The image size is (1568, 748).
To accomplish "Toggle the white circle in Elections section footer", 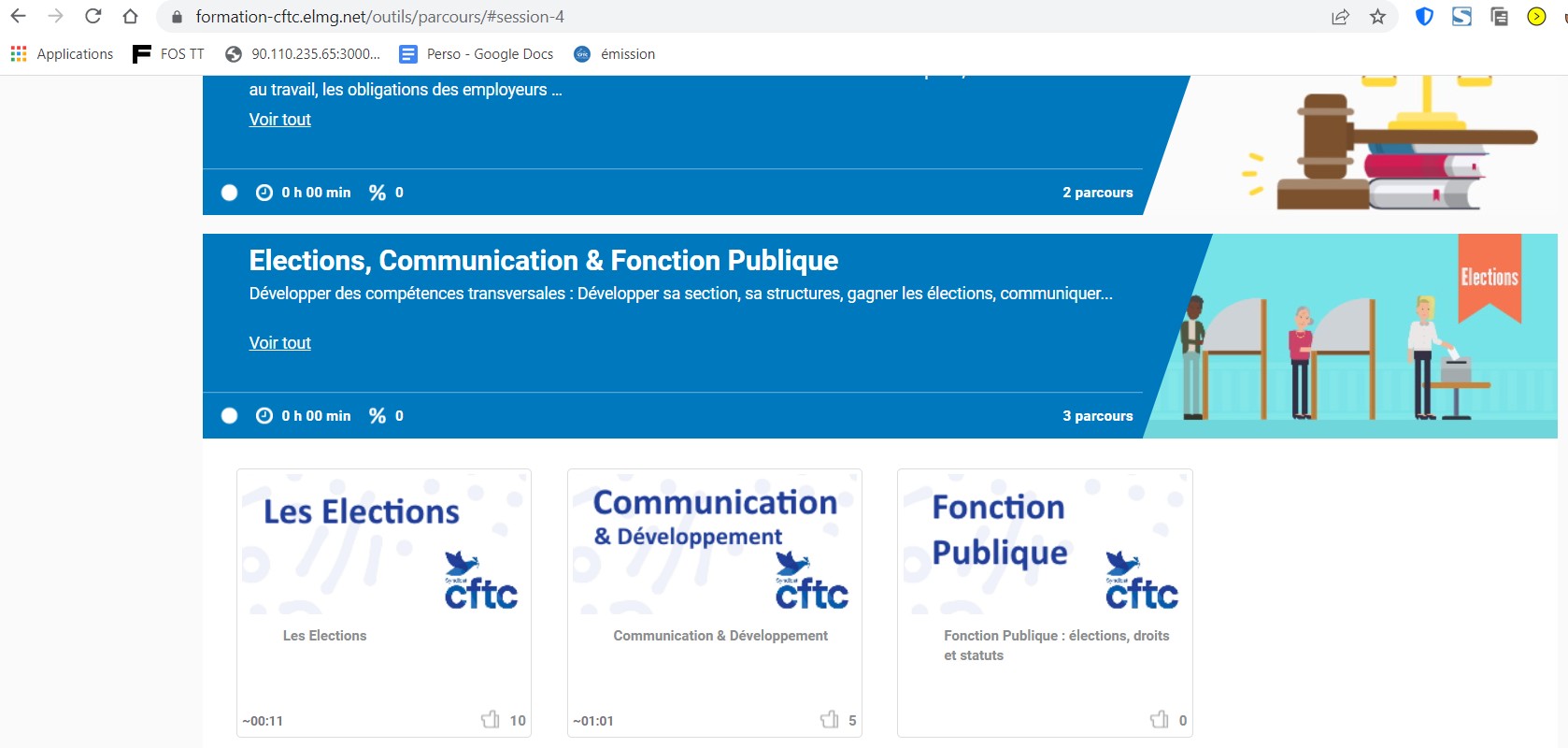I will [x=229, y=416].
